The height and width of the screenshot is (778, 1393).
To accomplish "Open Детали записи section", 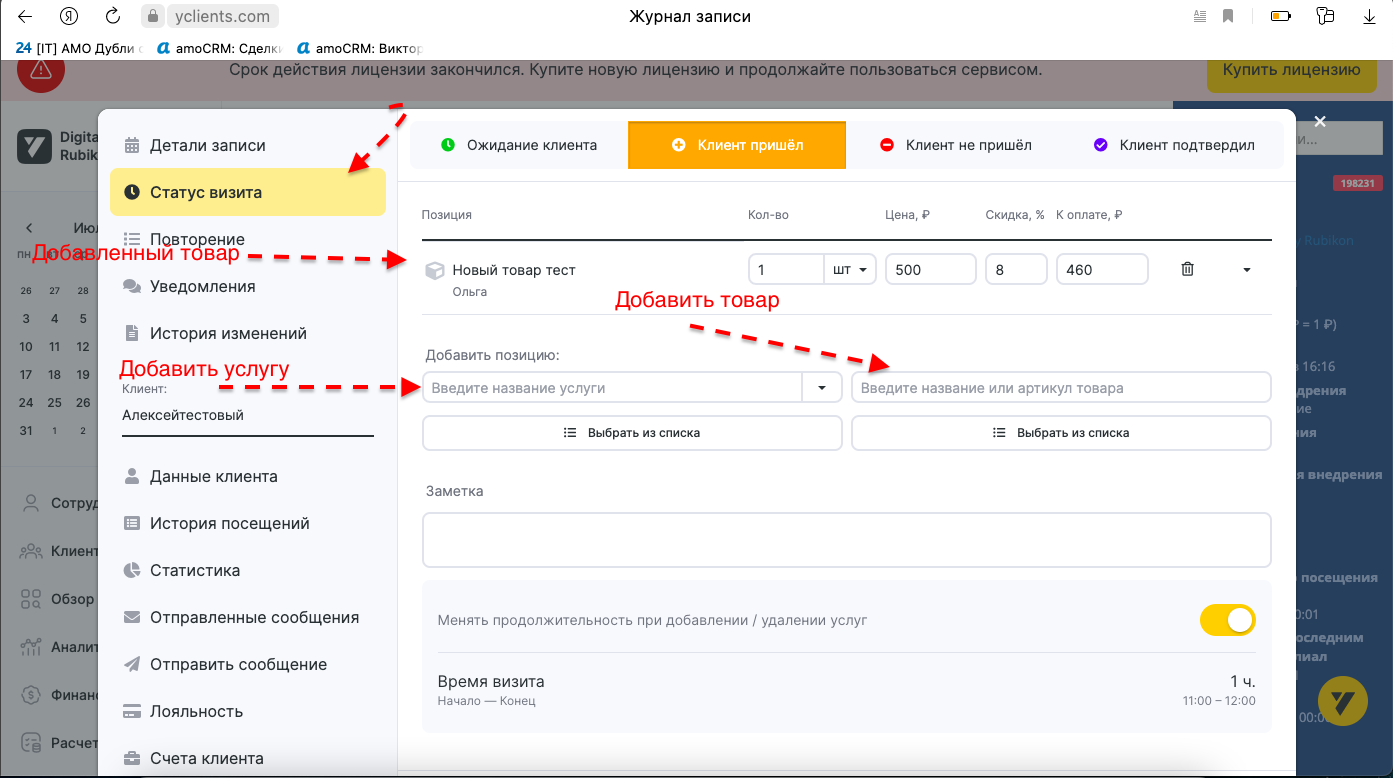I will 247,145.
